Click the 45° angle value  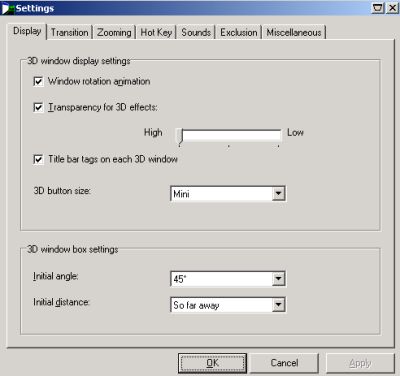pos(180,279)
